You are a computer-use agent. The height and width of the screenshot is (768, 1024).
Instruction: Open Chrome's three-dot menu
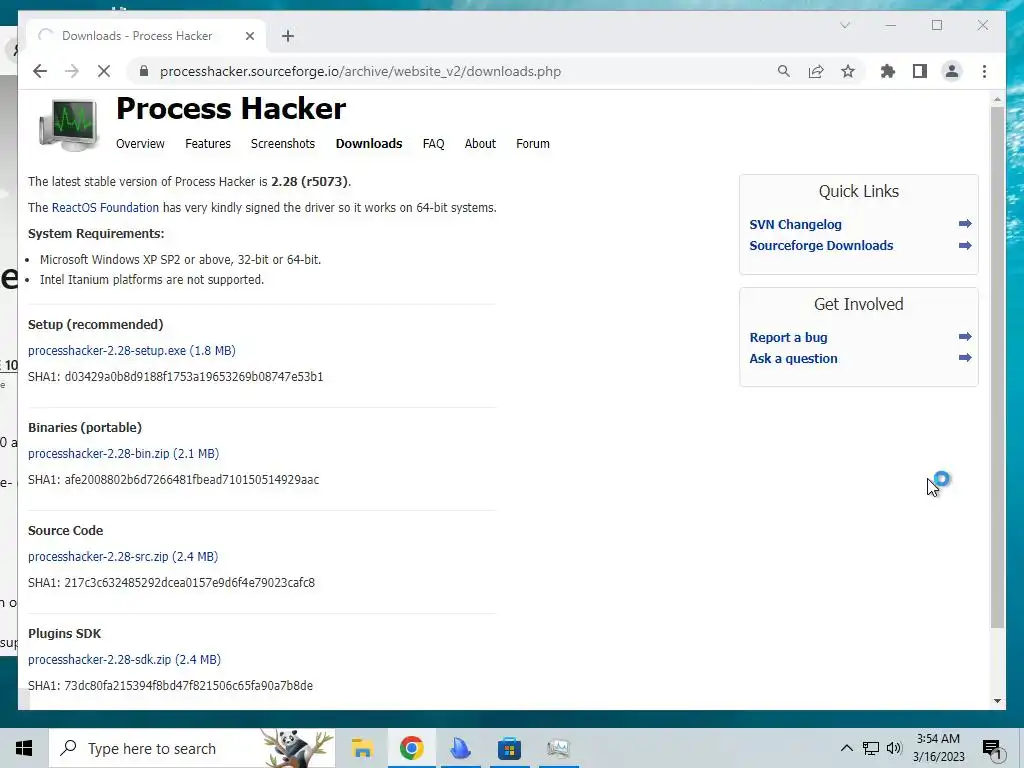point(984,71)
